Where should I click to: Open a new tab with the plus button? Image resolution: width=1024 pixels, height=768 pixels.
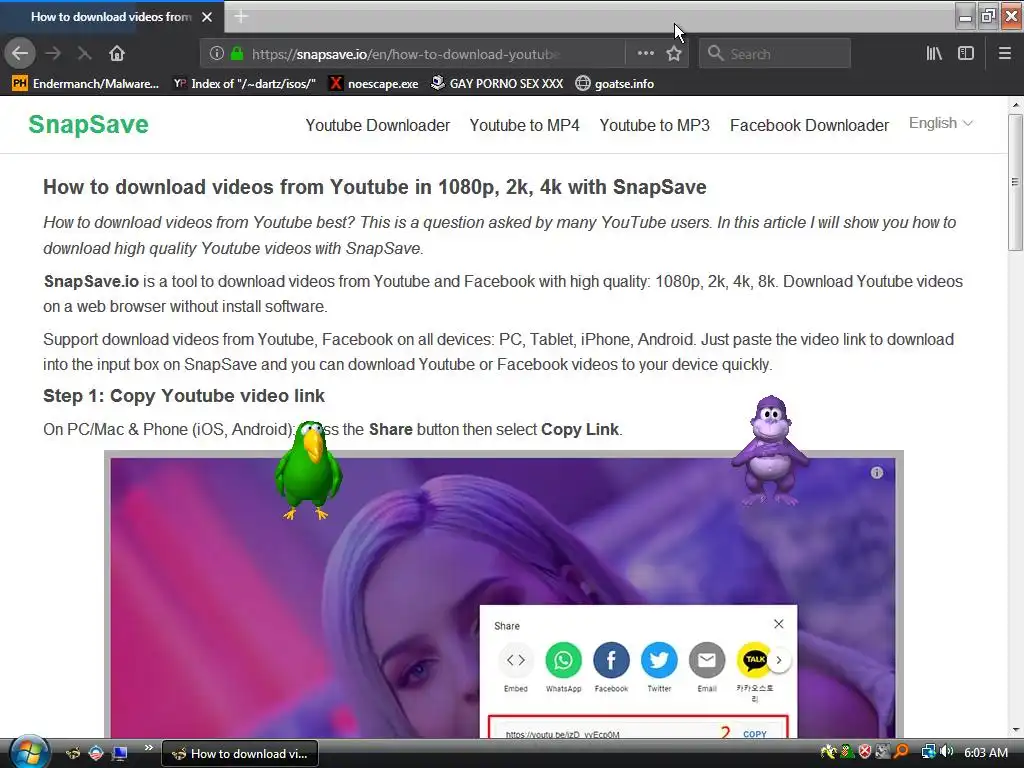click(x=241, y=17)
